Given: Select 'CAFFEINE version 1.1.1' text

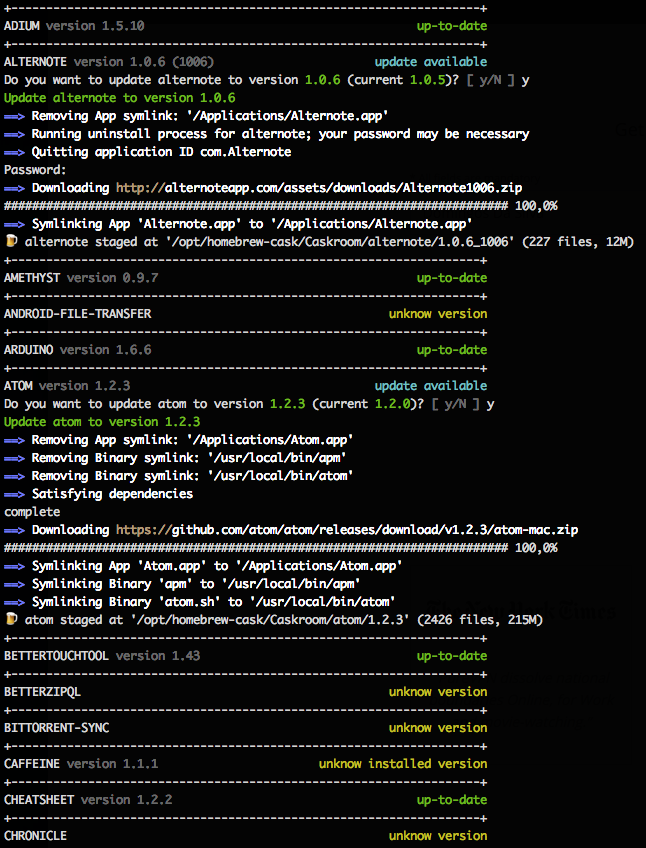Looking at the screenshot, I should (x=81, y=764).
